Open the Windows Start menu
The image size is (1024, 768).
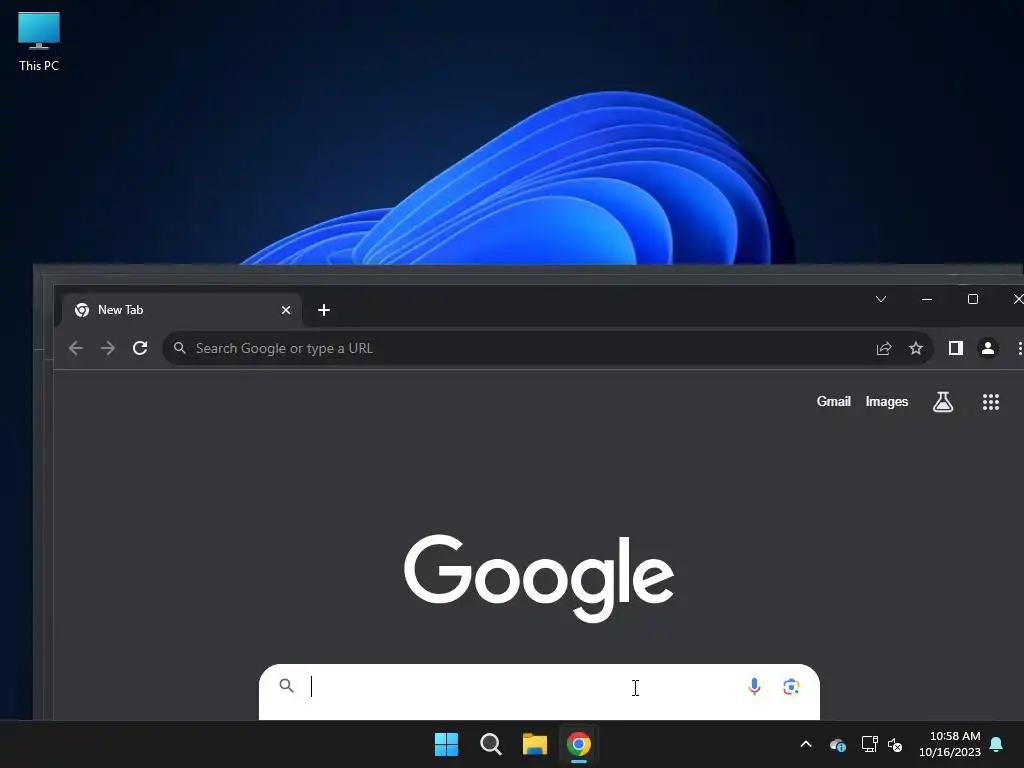[x=447, y=744]
